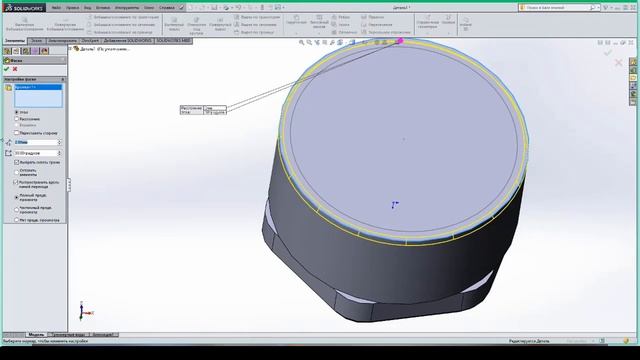The height and width of the screenshot is (360, 640).
Task: Click the SOLIDWORKS logo
Action: [x=24, y=8]
